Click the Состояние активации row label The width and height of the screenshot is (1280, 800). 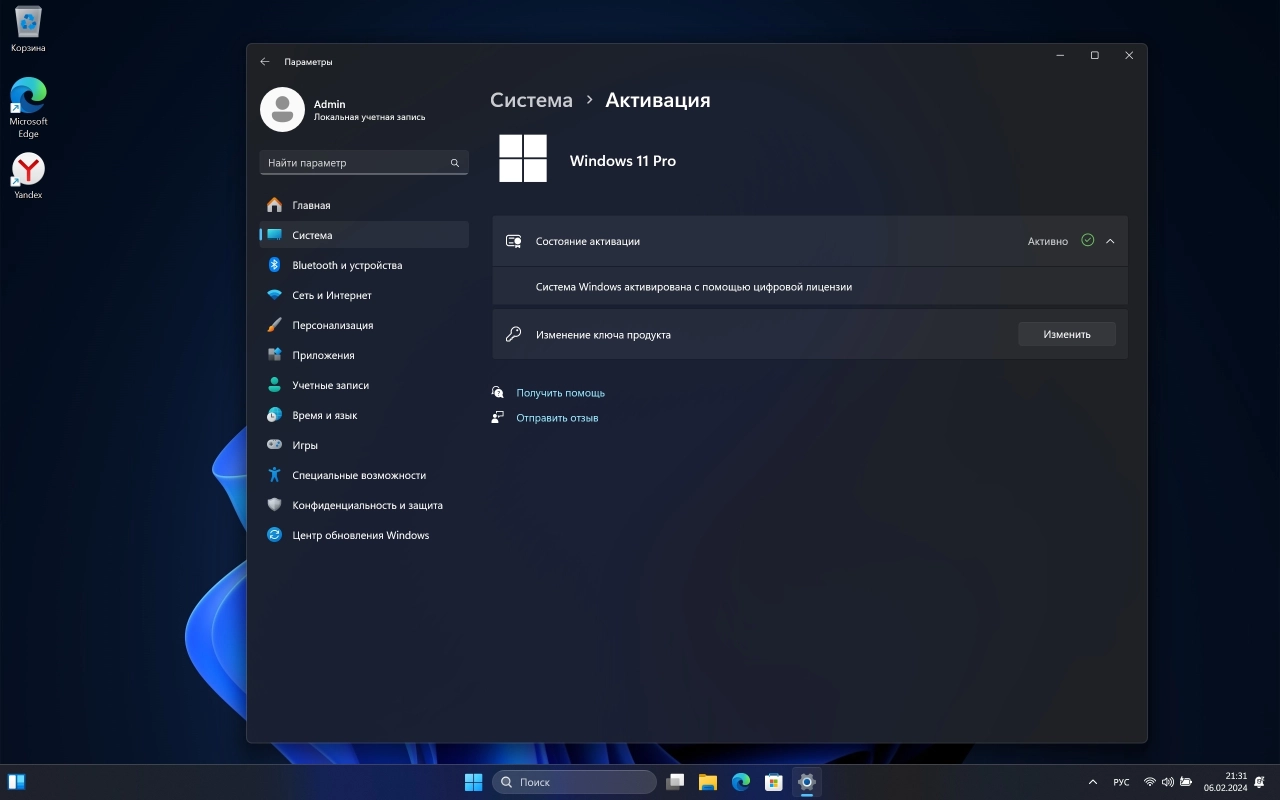[x=587, y=241]
